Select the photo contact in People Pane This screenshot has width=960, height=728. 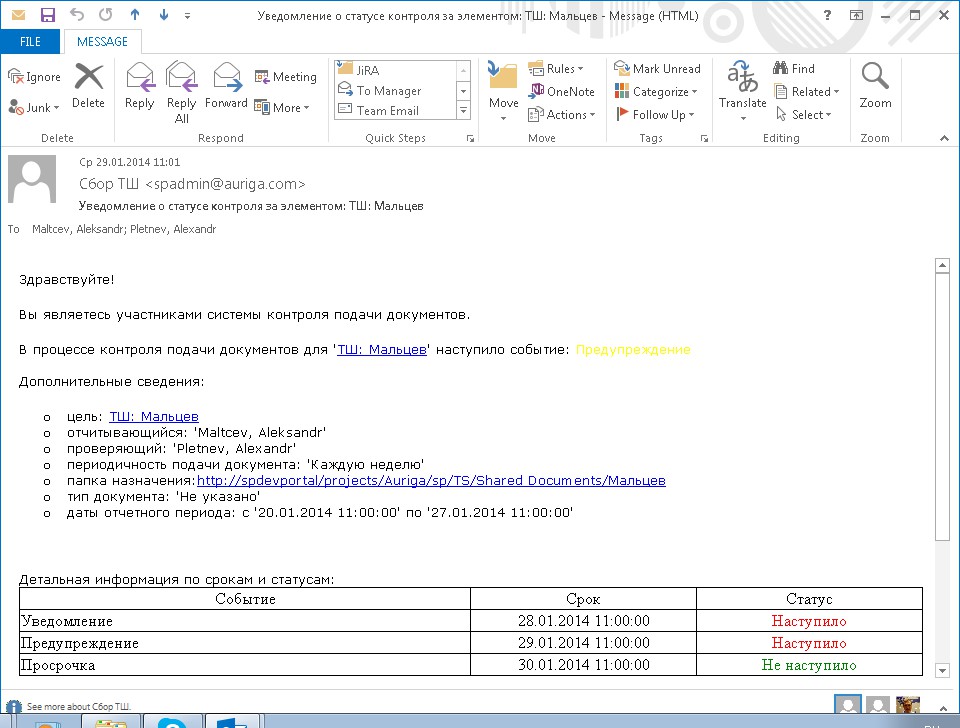click(x=907, y=705)
